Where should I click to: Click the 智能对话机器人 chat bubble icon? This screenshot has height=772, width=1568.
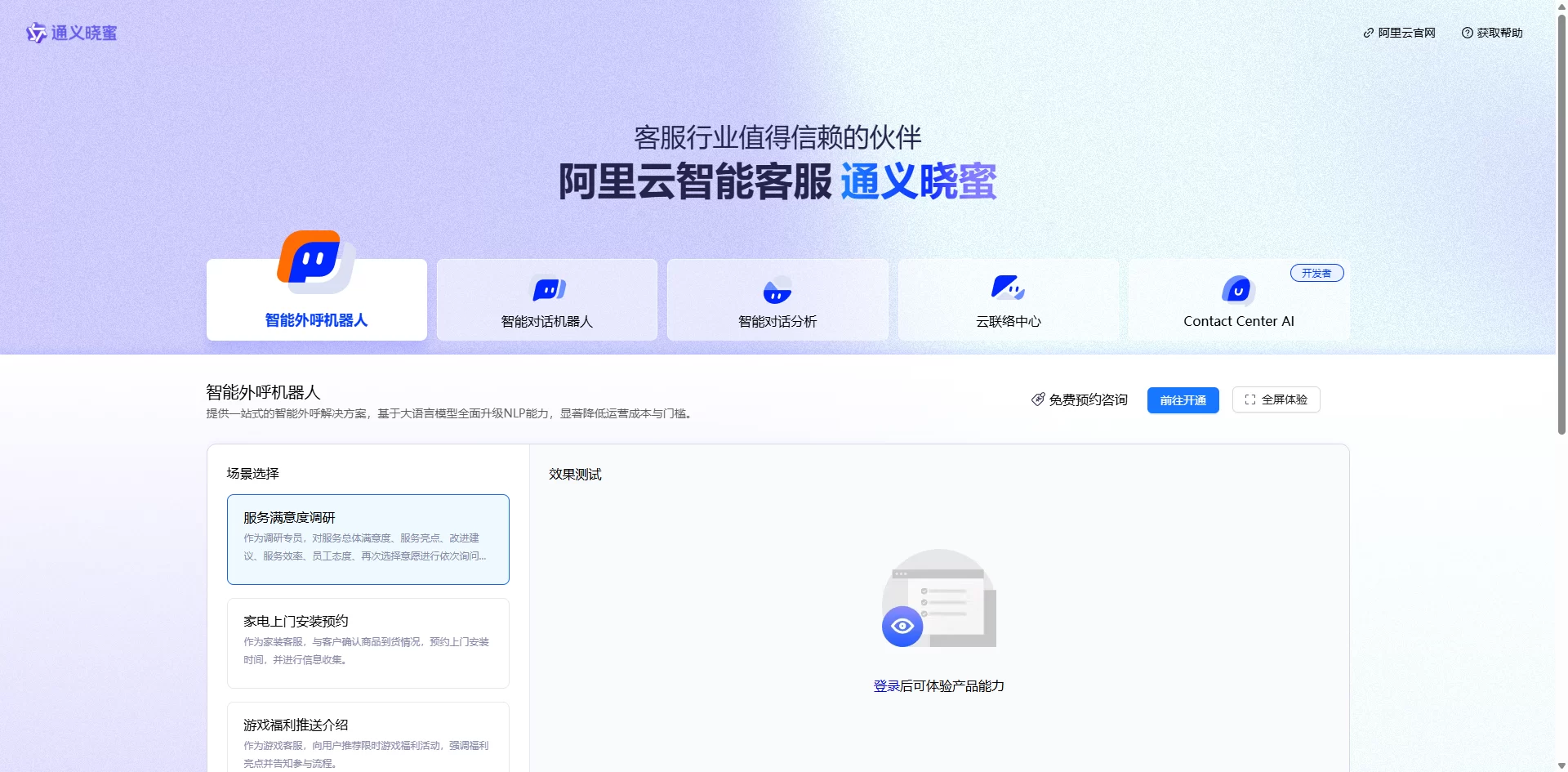(x=548, y=289)
